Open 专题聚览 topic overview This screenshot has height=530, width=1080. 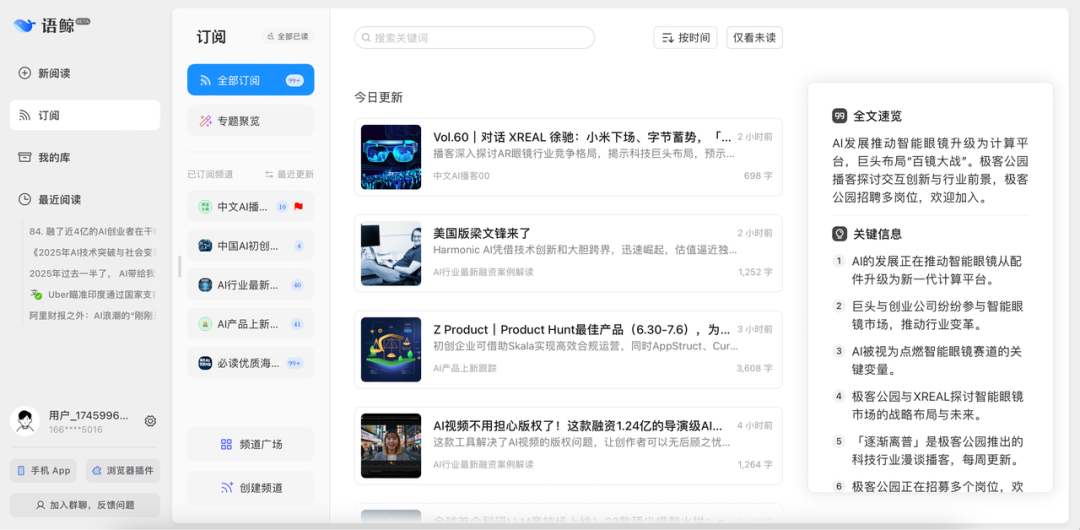pos(250,121)
